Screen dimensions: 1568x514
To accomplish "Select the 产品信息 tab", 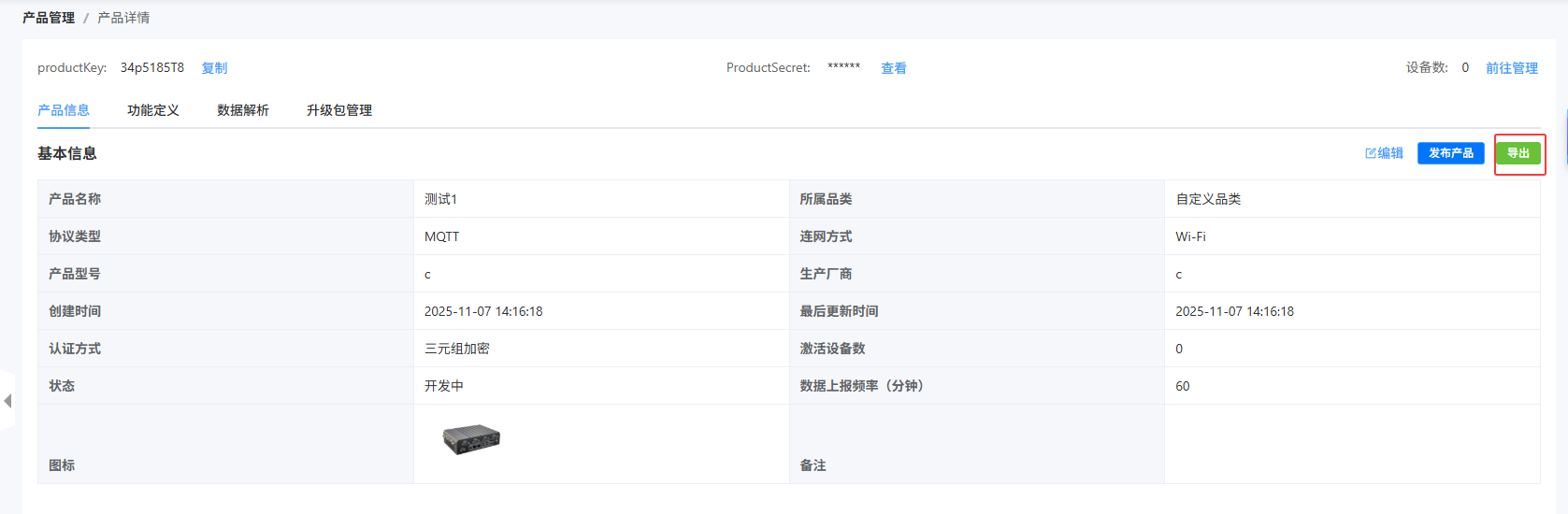I will click(x=64, y=110).
